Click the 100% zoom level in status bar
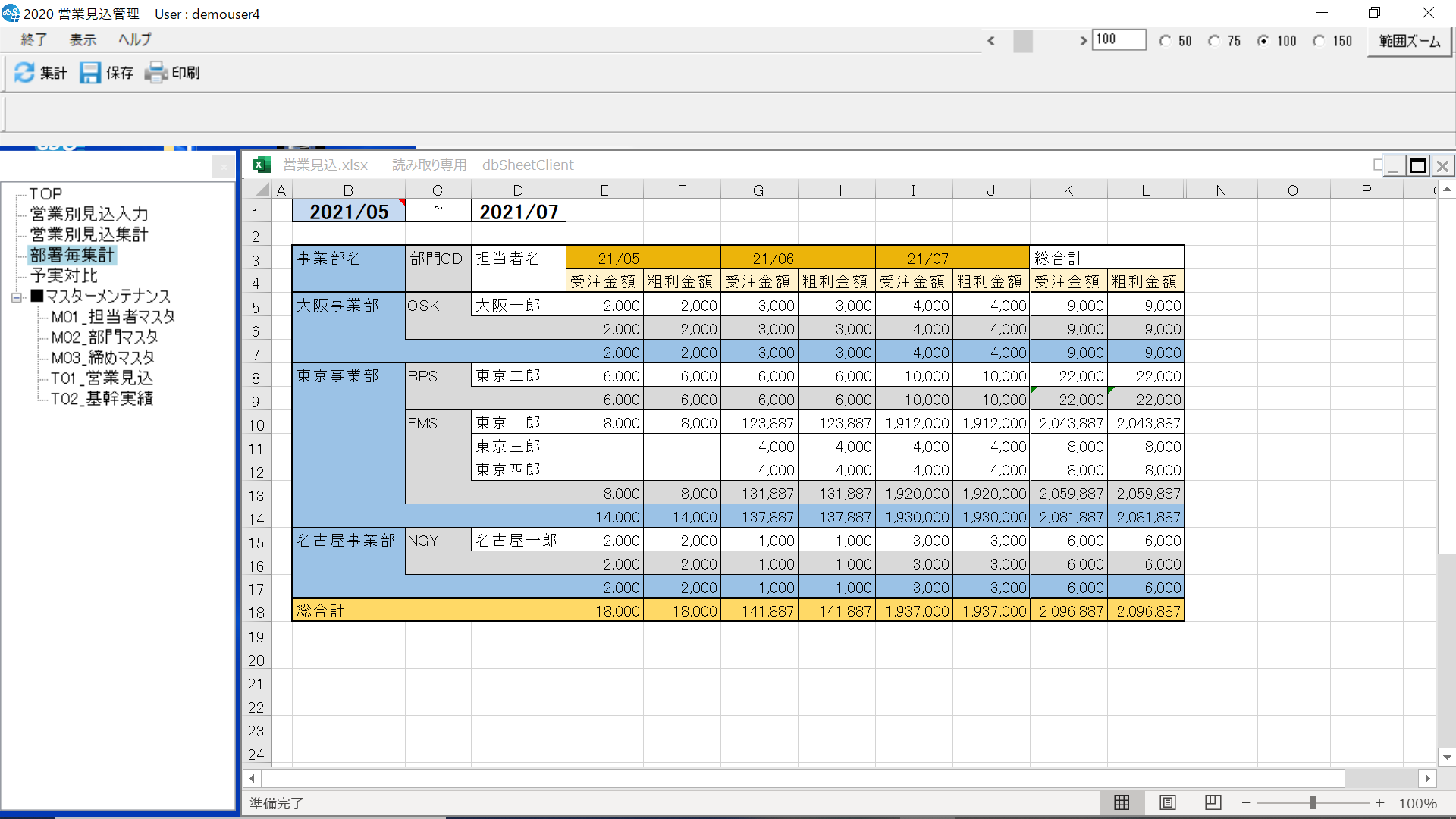The height and width of the screenshot is (819, 1456). tap(1417, 803)
